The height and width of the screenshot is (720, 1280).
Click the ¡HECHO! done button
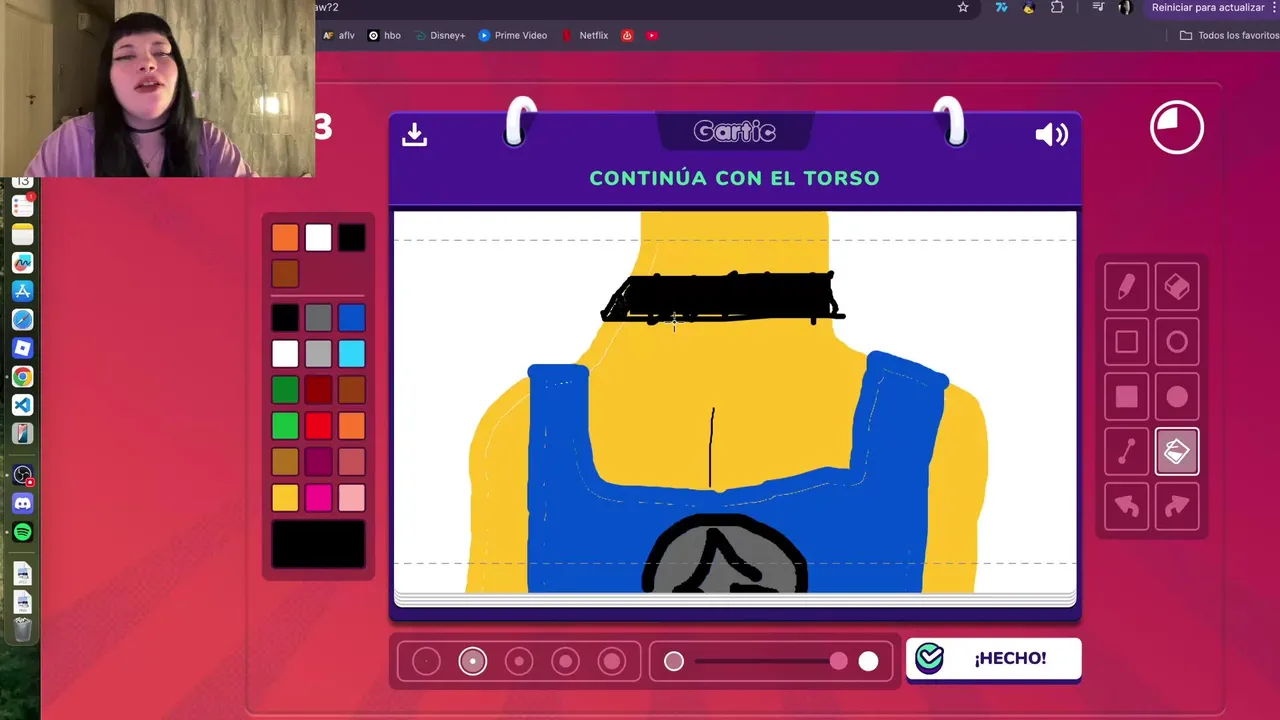pyautogui.click(x=993, y=658)
